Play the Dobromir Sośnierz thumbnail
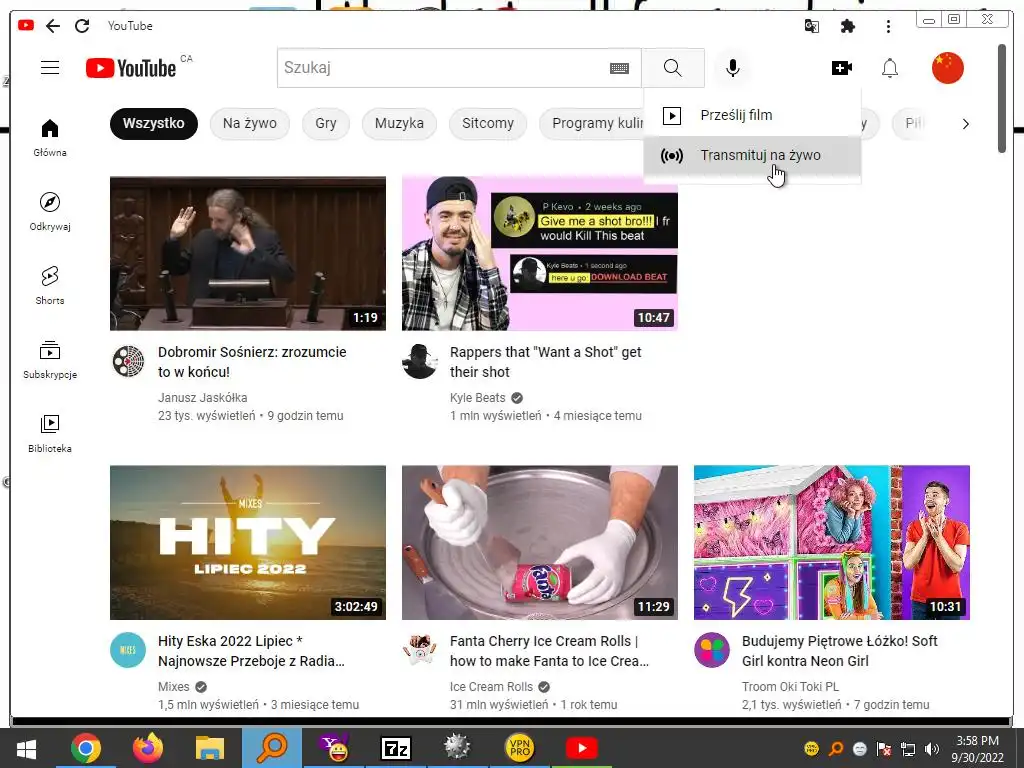The width and height of the screenshot is (1024, 768). (x=248, y=253)
